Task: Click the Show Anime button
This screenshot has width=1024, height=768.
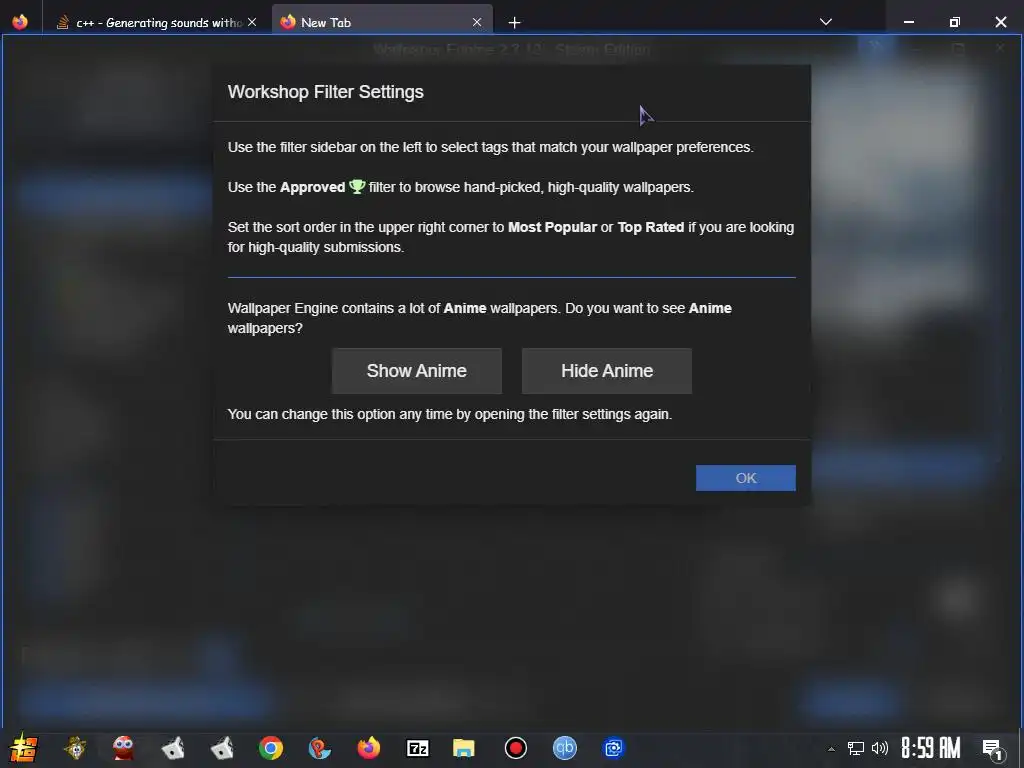Action: [417, 371]
